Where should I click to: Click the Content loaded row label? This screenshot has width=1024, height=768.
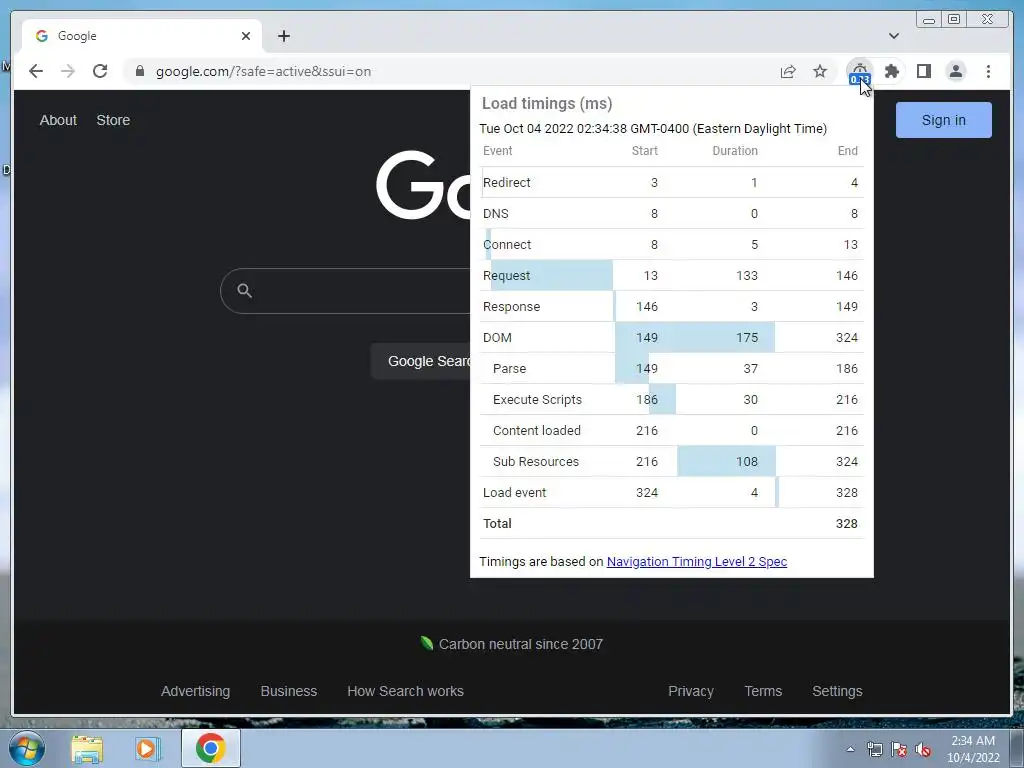pos(537,431)
